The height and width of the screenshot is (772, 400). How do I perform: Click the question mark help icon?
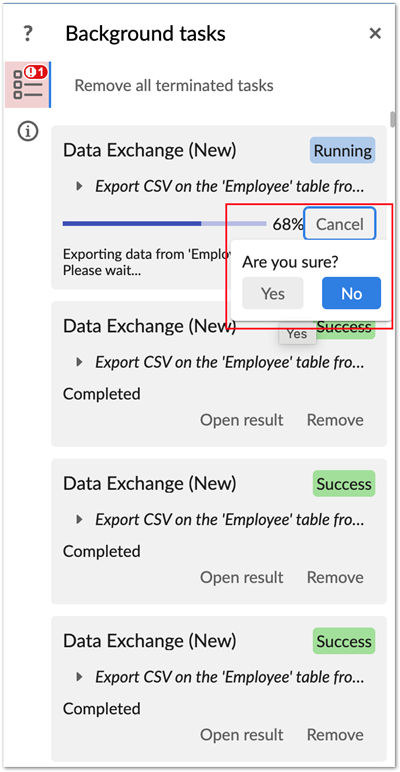(28, 34)
